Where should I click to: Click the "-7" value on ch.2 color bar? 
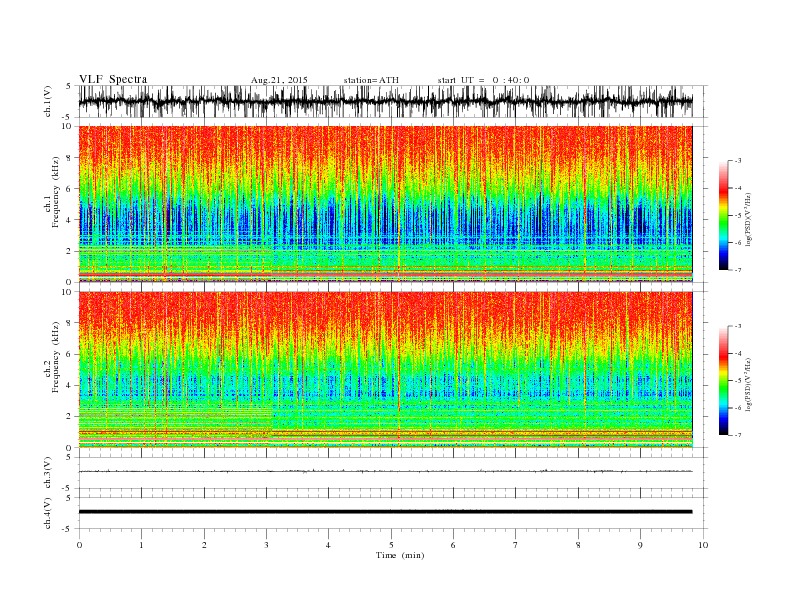coord(738,435)
